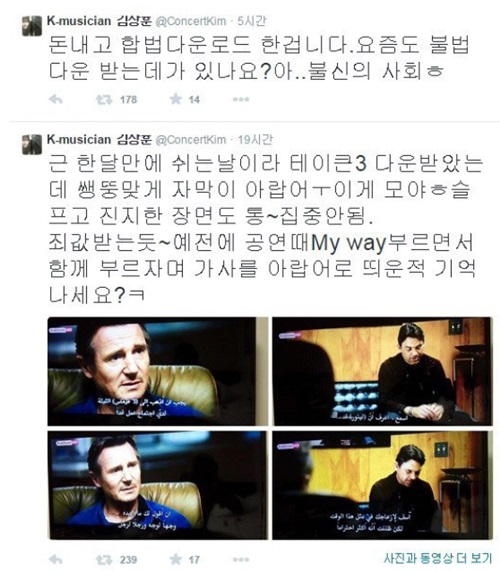Screen dimensions: 500x571
Task: Open the @ConcertKim handle in second tweet
Action: pyautogui.click(x=191, y=140)
